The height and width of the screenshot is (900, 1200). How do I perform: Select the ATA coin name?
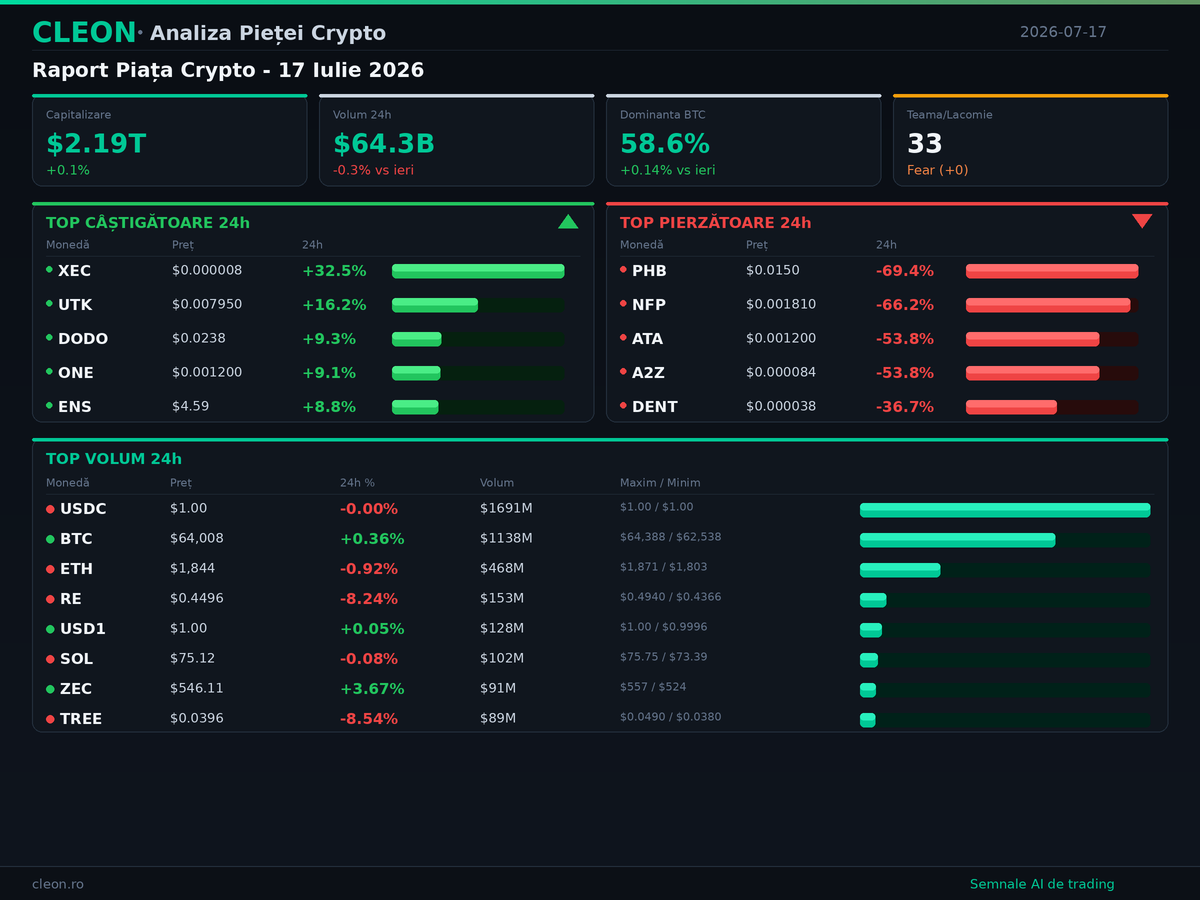[648, 339]
